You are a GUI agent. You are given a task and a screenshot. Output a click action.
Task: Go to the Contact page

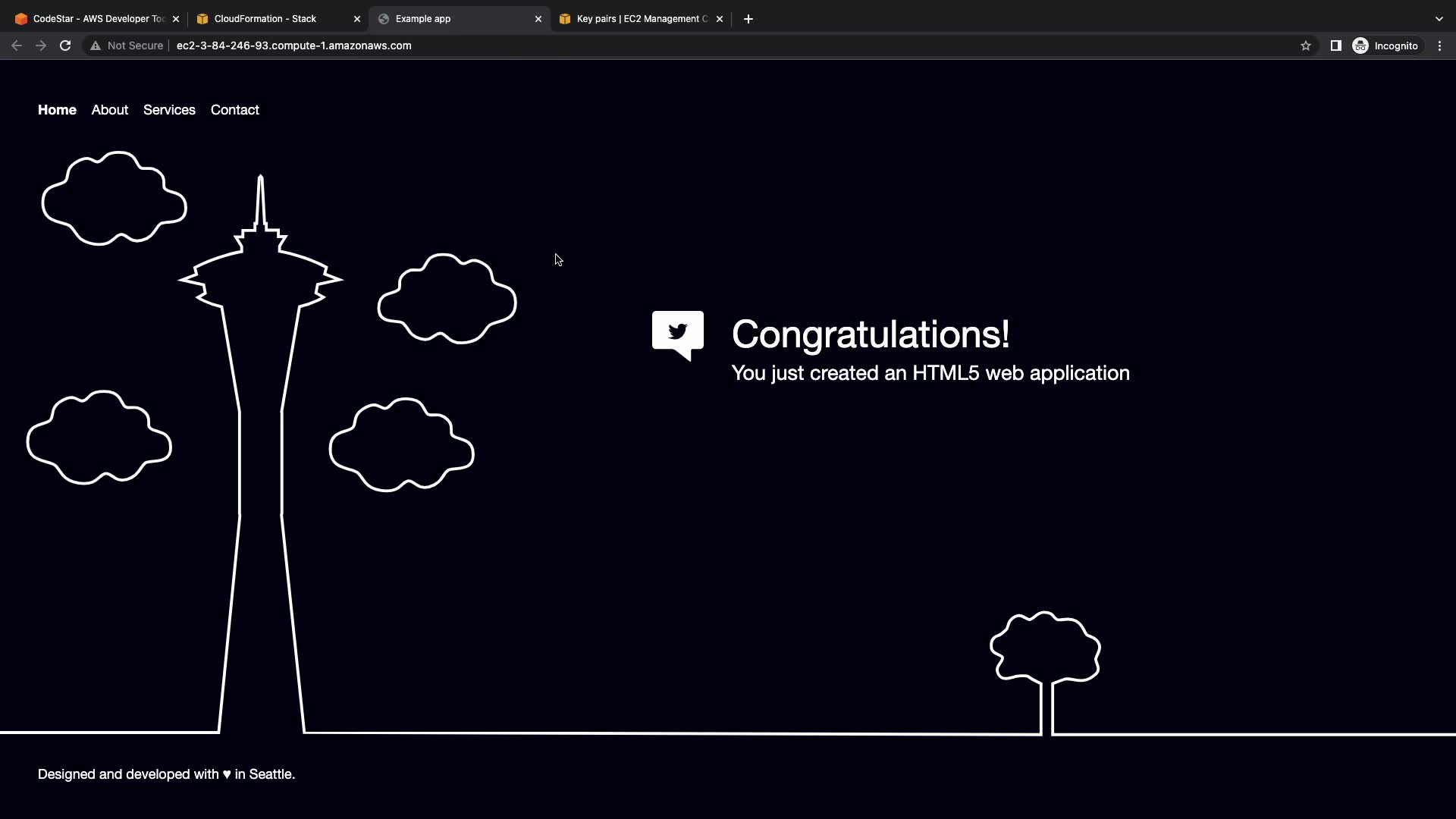234,110
